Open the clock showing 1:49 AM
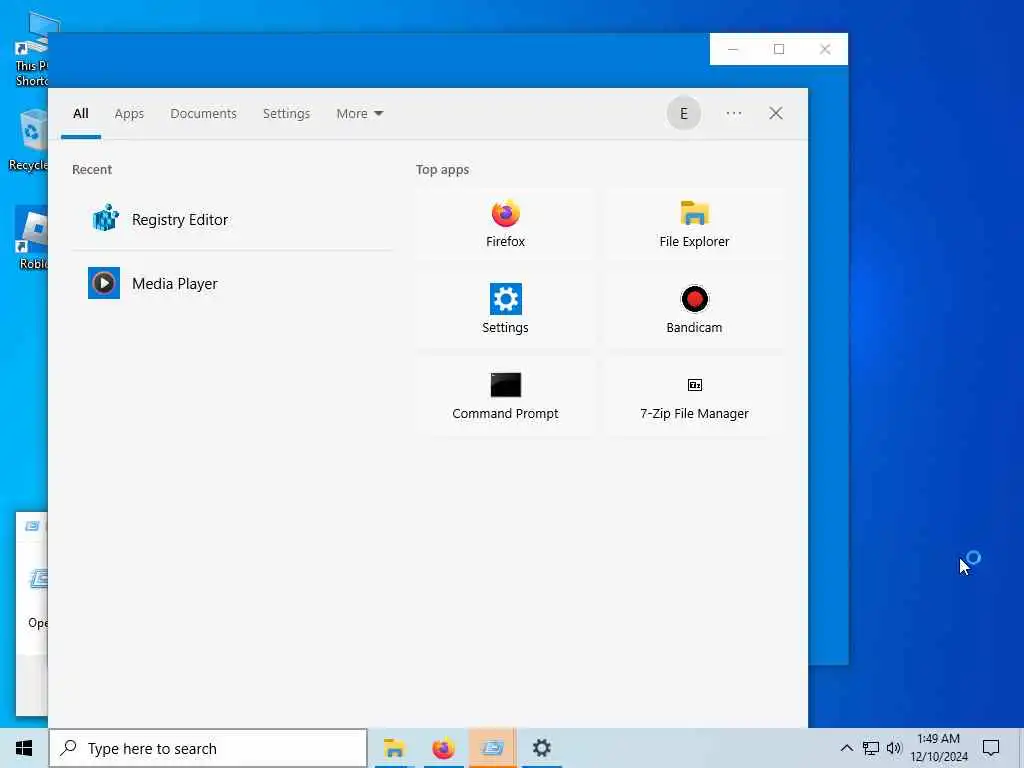 click(938, 748)
